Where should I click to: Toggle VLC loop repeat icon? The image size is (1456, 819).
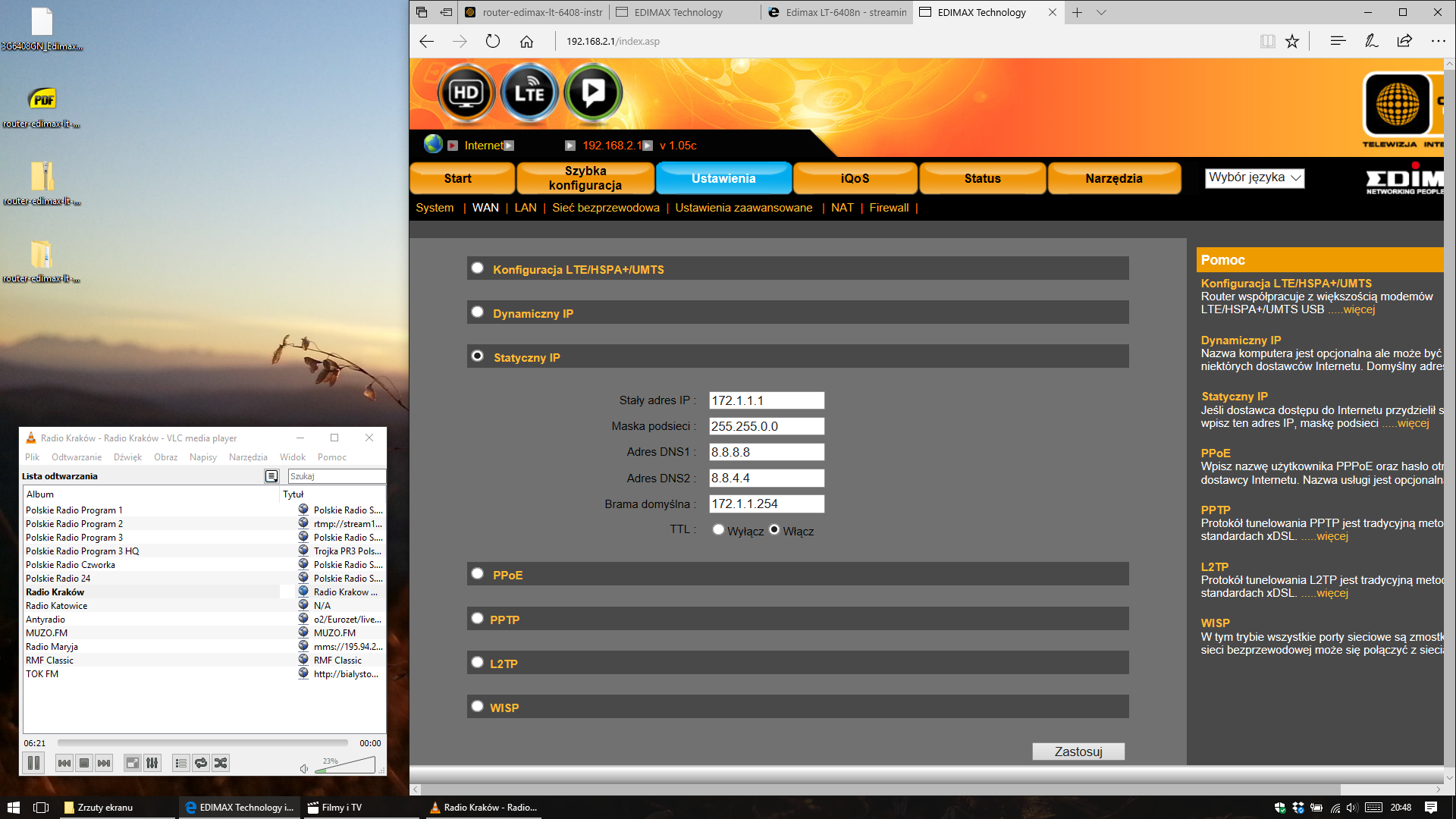tap(201, 763)
